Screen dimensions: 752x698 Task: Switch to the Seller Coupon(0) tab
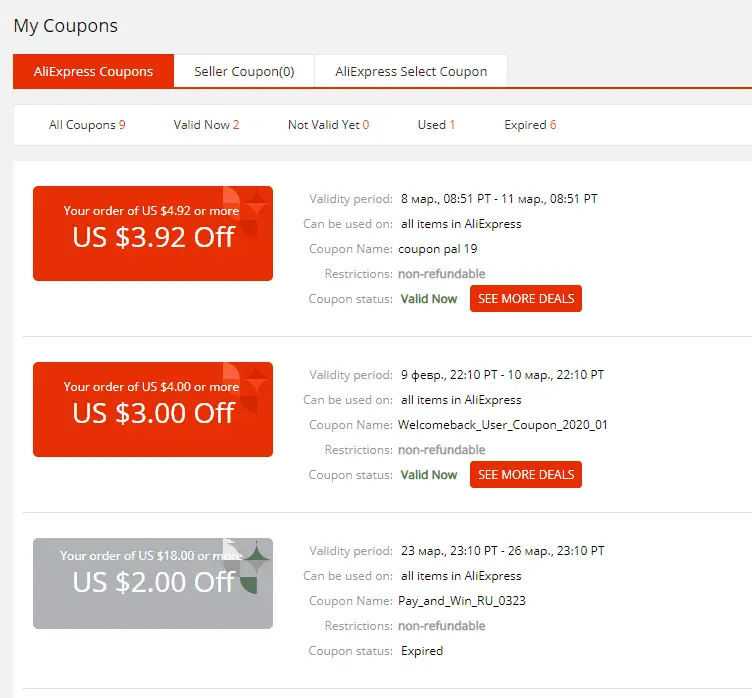tap(244, 71)
